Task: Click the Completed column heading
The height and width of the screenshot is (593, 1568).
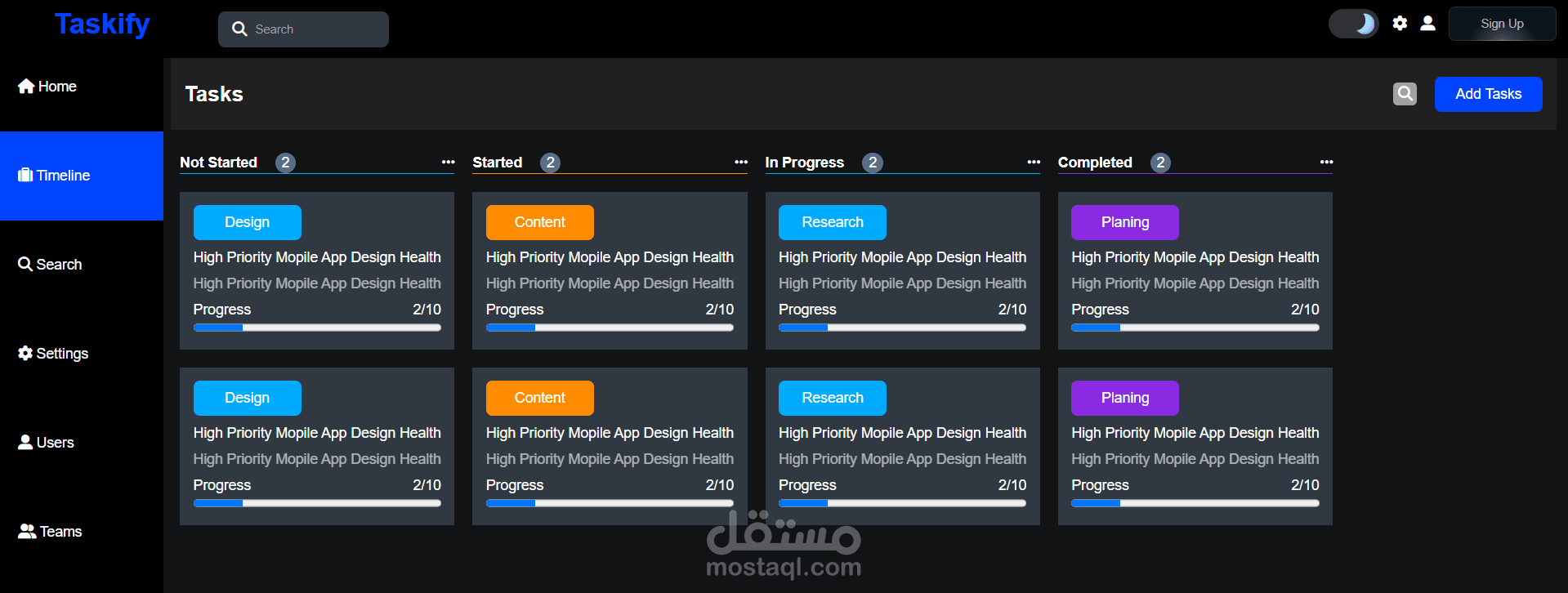Action: 1095,163
